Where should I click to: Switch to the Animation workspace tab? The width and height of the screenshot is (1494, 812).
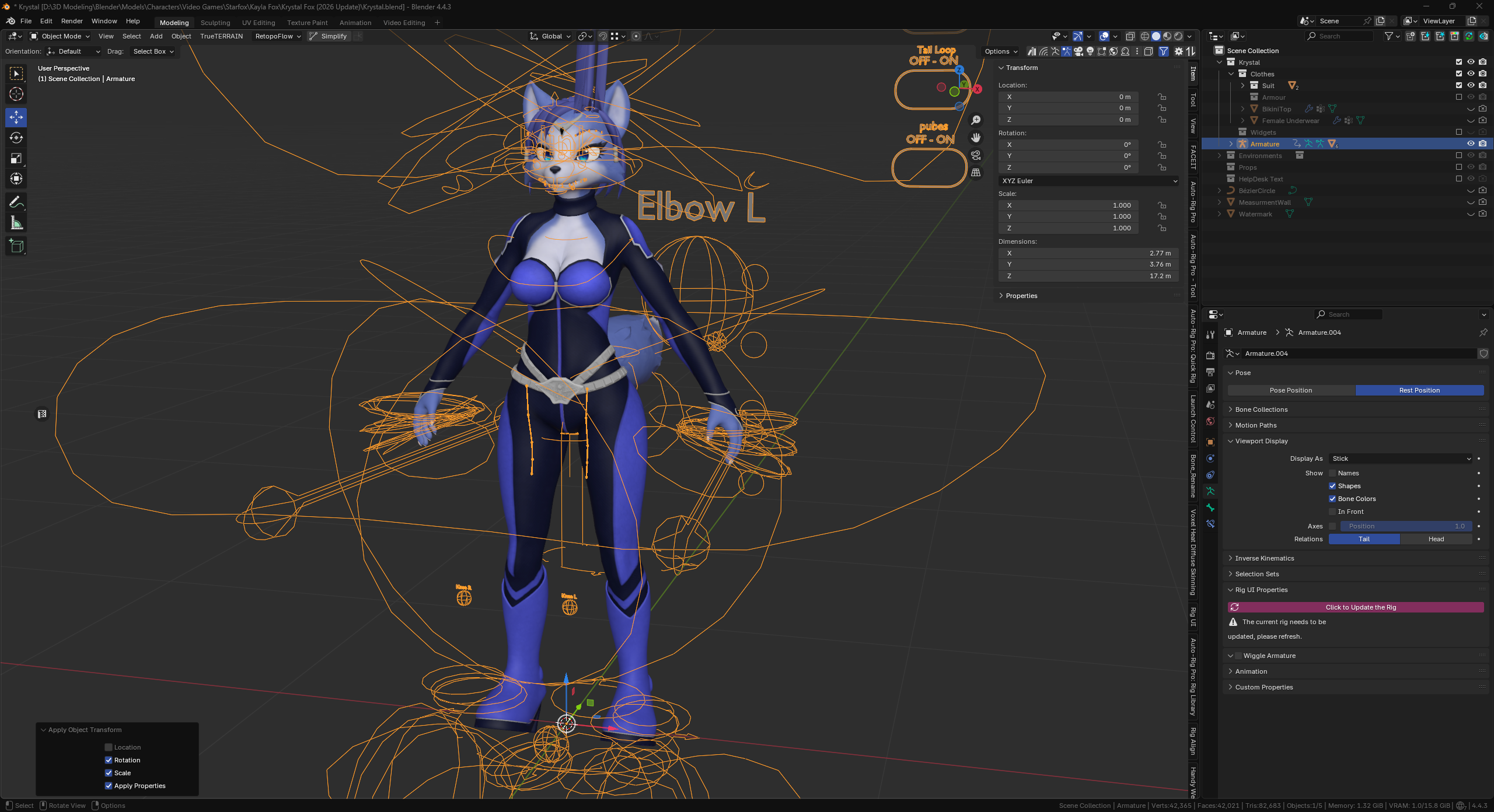[x=355, y=23]
